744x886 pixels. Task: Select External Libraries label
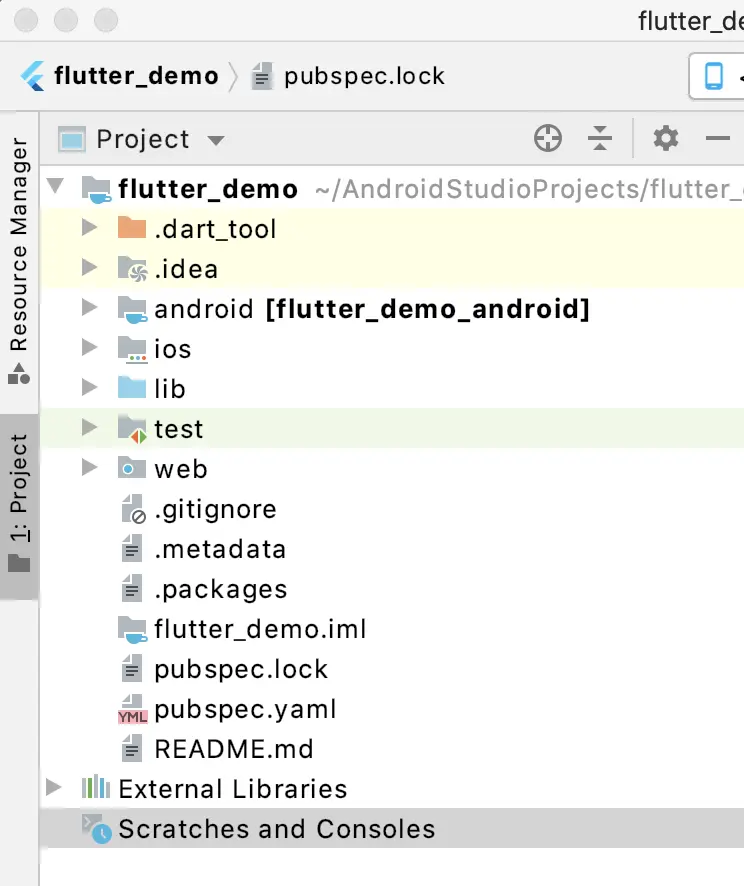[233, 788]
